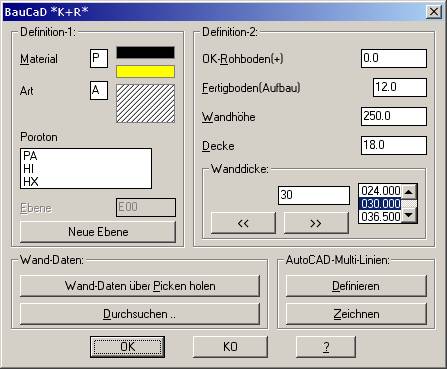Click the Wanddicke input showing 30
This screenshot has width=447, height=369.
[x=314, y=195]
